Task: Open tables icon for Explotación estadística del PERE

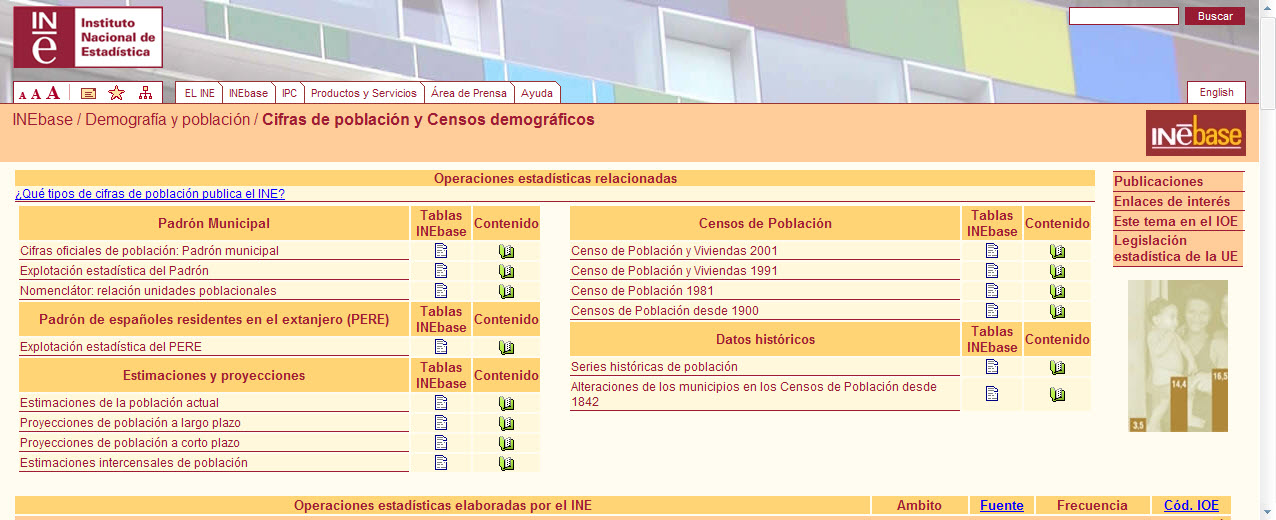Action: point(441,347)
